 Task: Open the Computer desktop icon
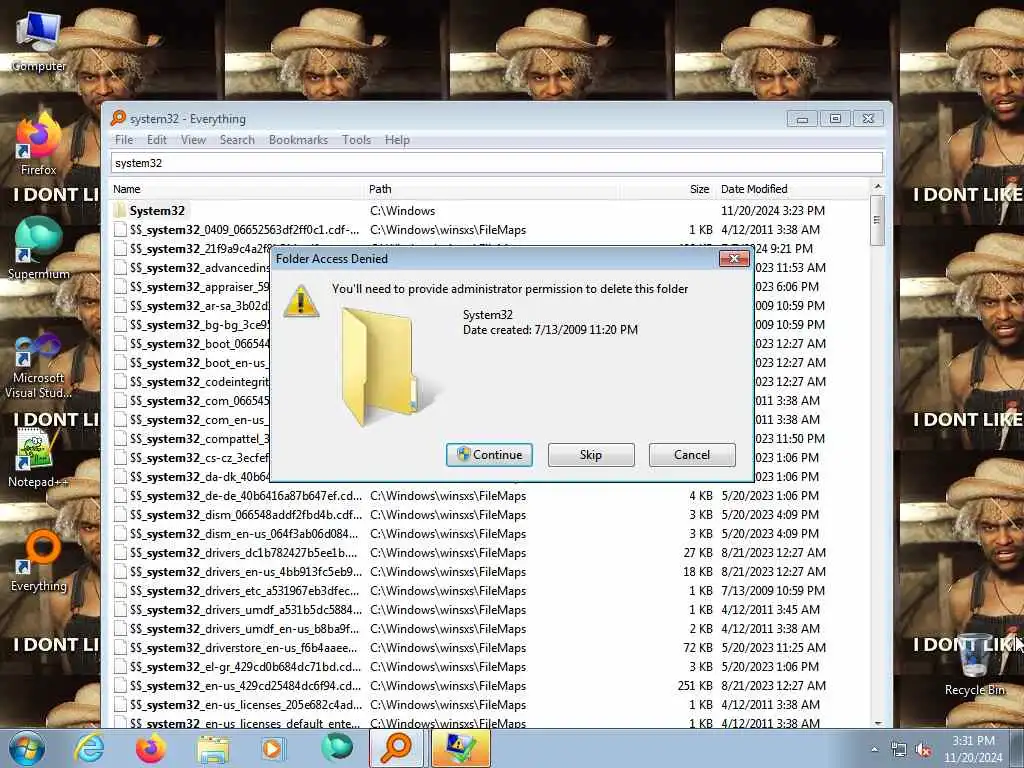coord(39,40)
